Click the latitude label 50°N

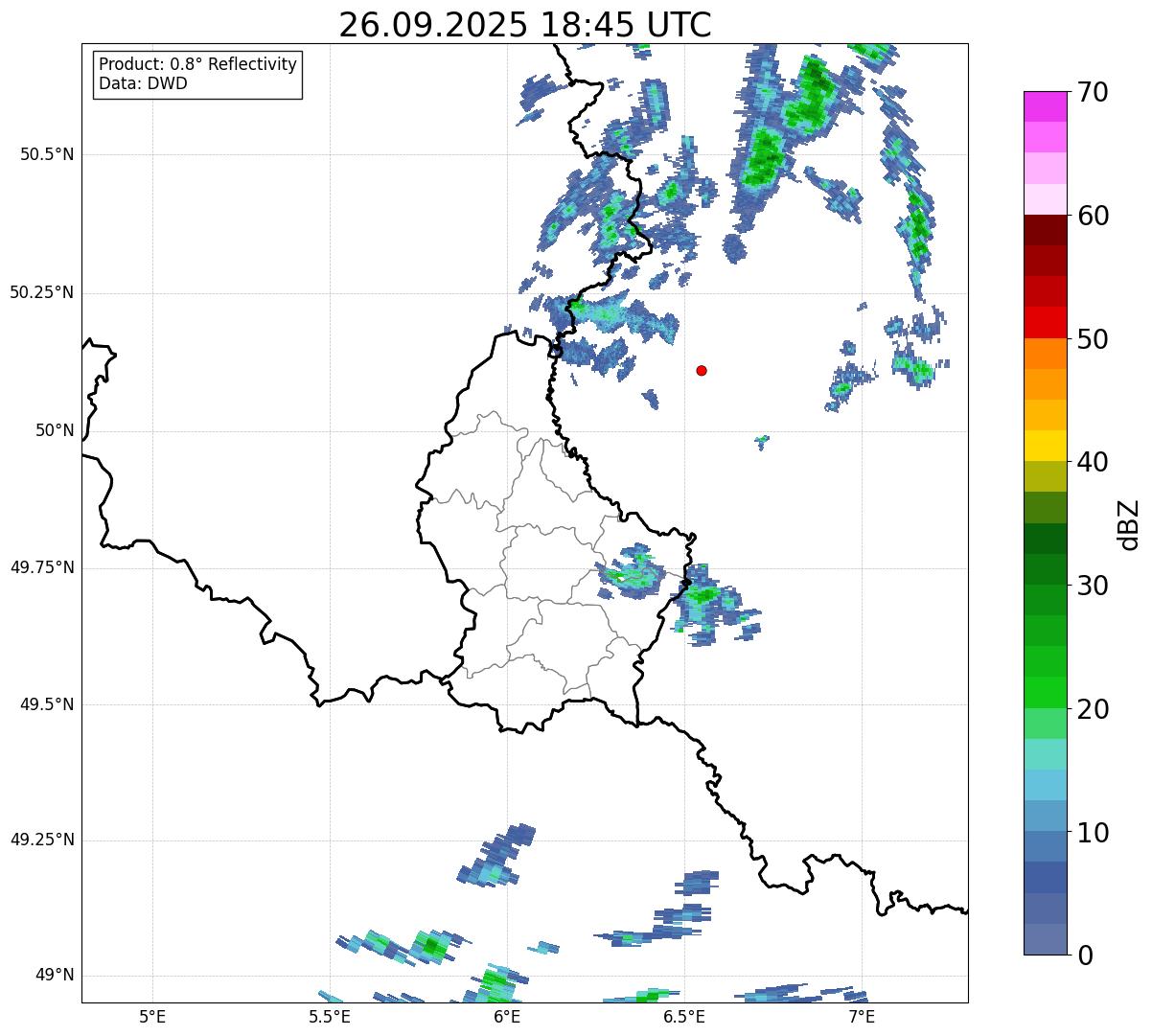tap(55, 431)
